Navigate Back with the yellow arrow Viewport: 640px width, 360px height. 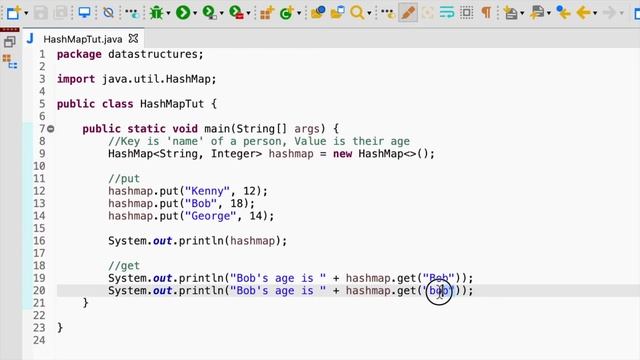click(583, 13)
